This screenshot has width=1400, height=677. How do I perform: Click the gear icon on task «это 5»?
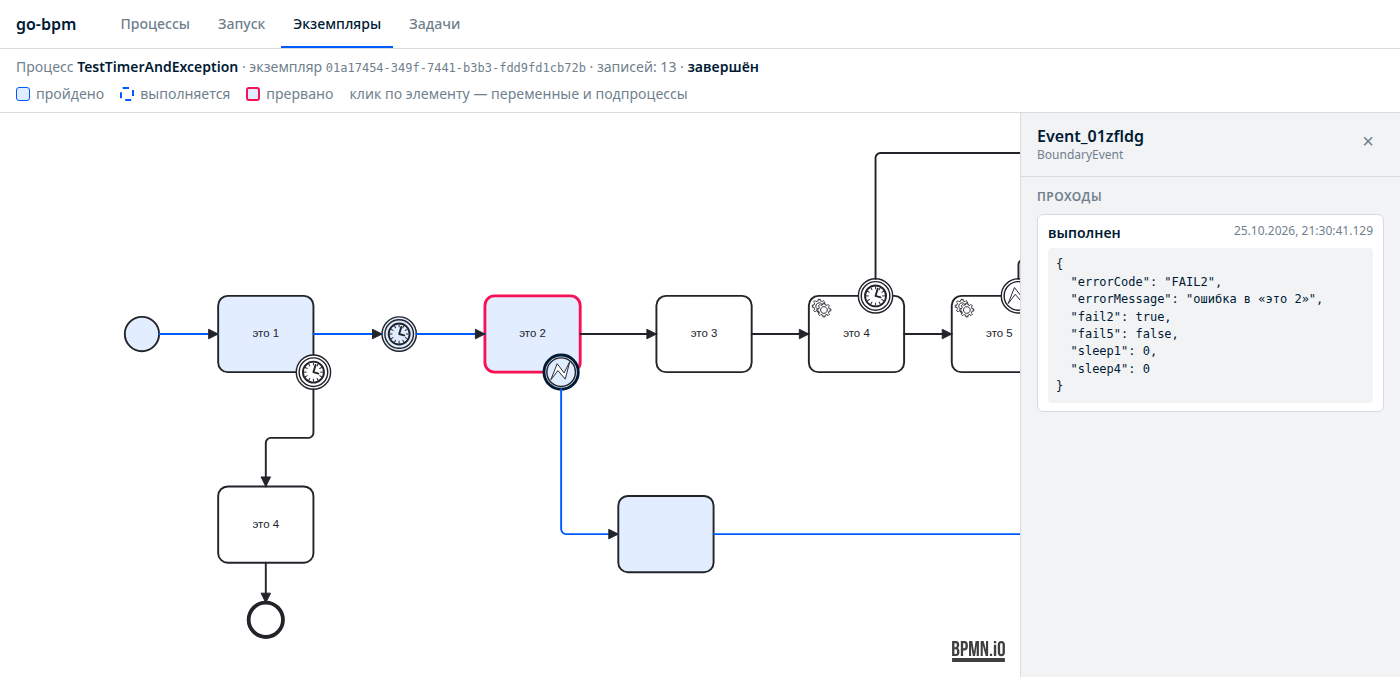pyautogui.click(x=965, y=308)
